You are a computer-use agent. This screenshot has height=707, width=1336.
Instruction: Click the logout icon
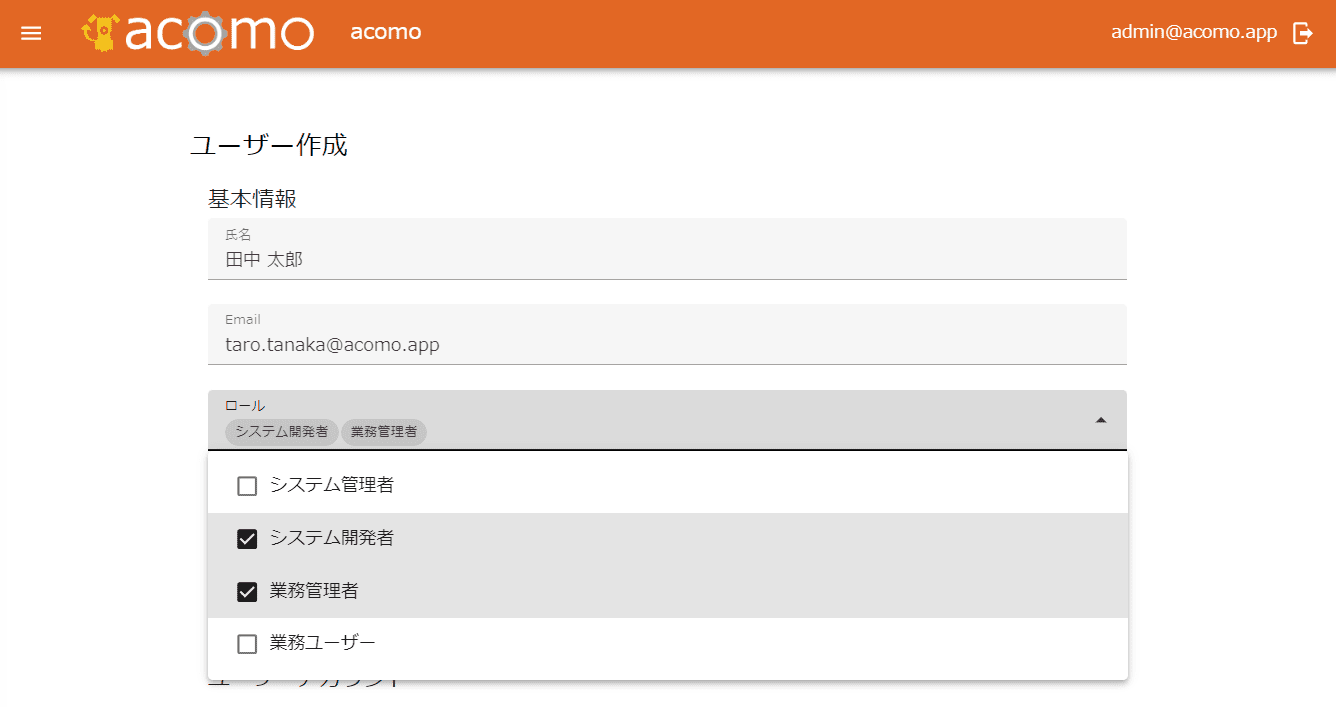1303,33
